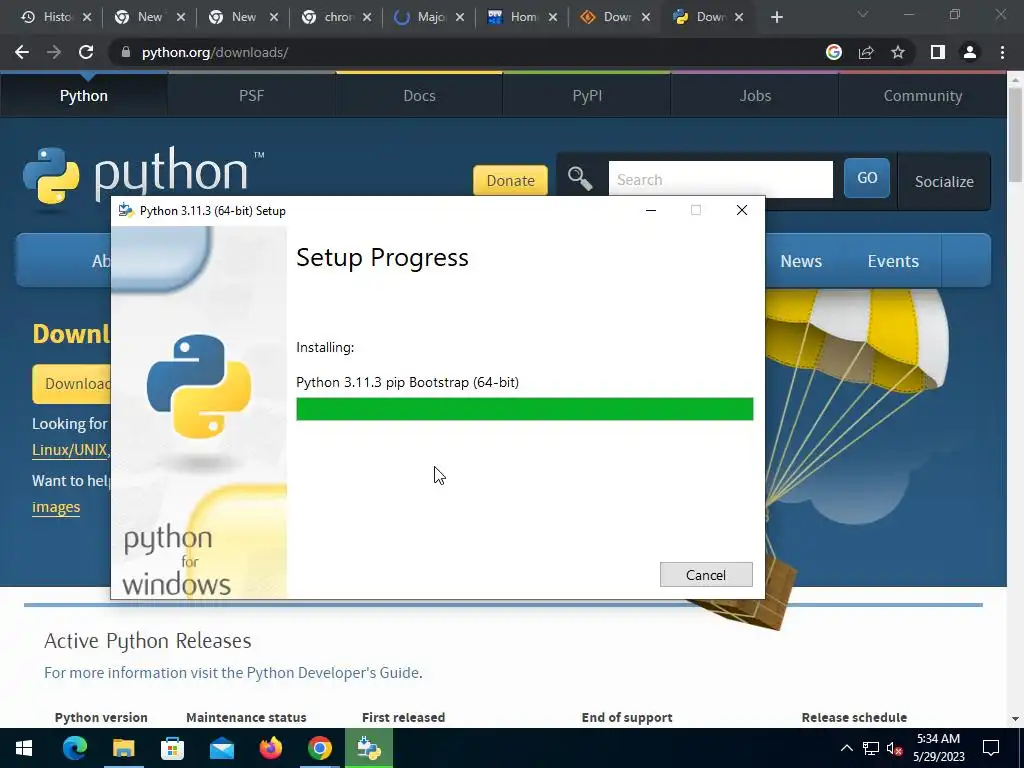Image resolution: width=1024 pixels, height=768 pixels.
Task: Open a new browser tab
Action: 776,18
